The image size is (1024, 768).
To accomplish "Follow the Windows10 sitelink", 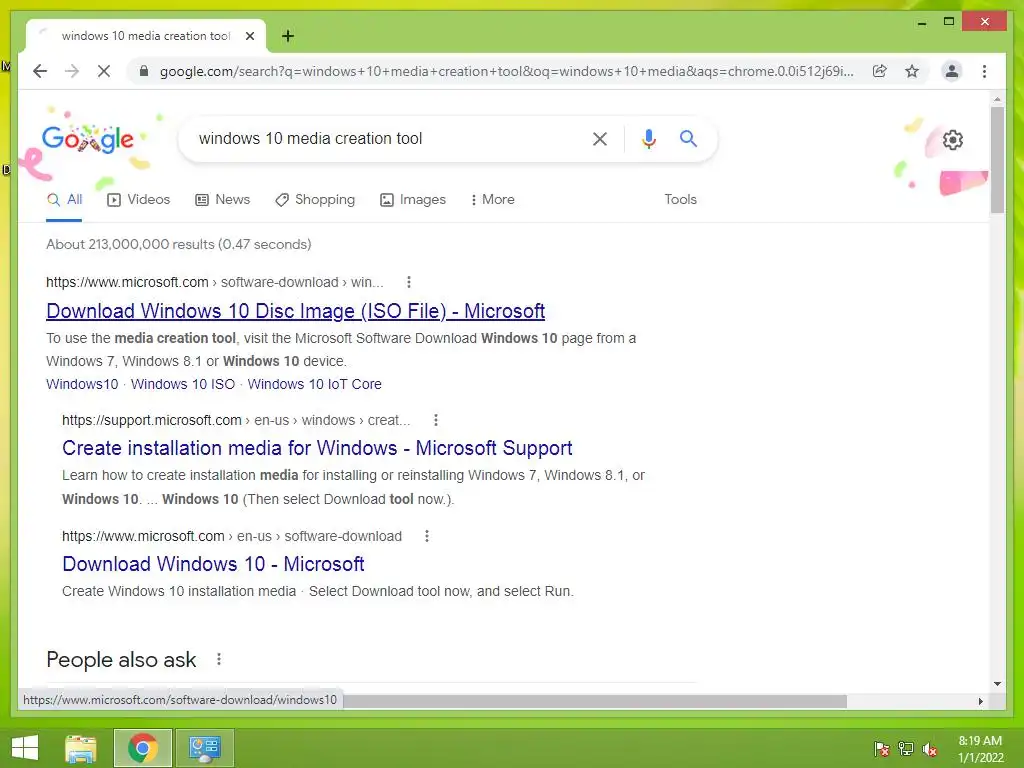I will [x=82, y=384].
